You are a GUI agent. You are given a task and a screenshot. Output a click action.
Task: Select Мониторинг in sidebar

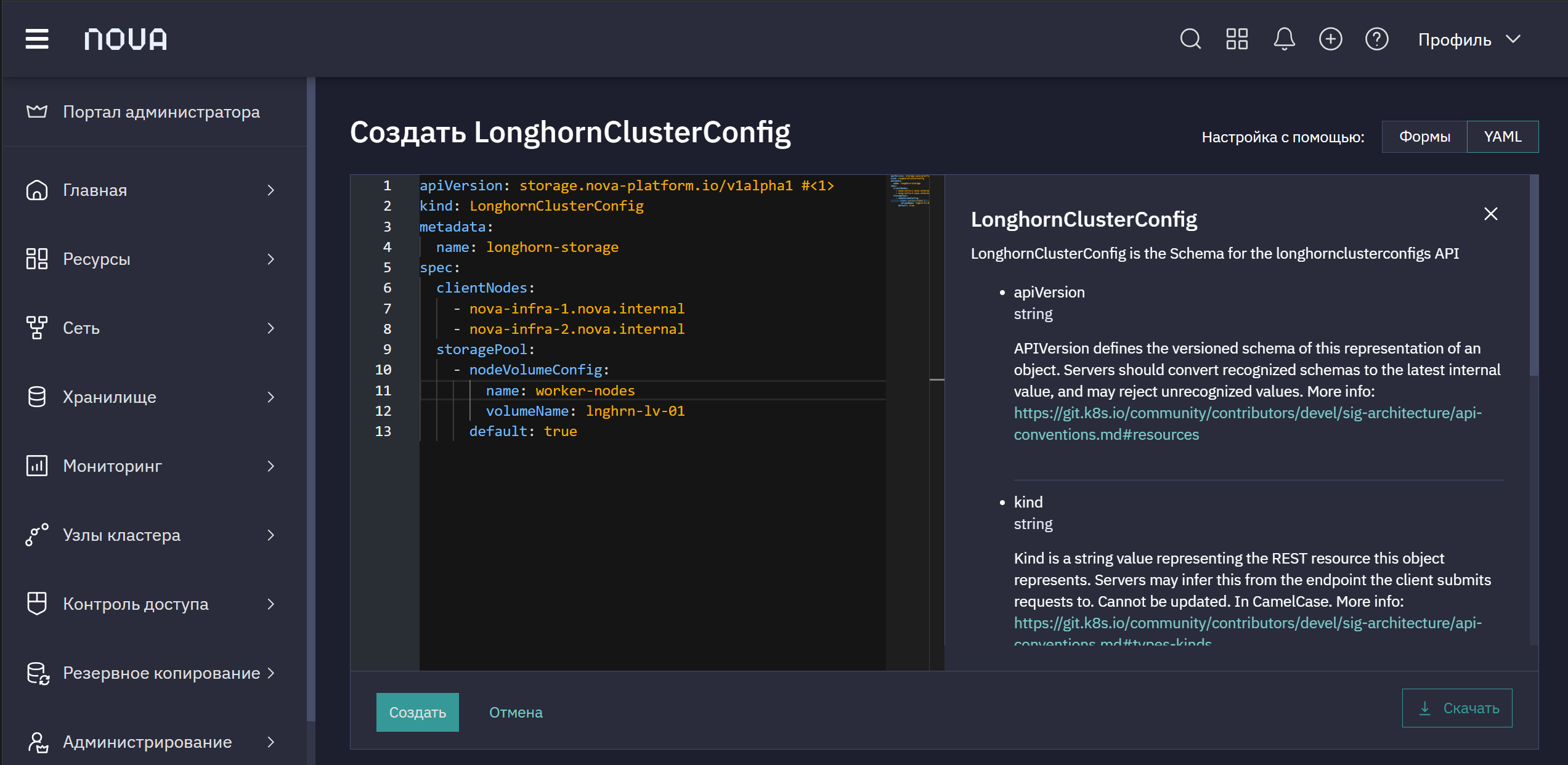pos(154,466)
